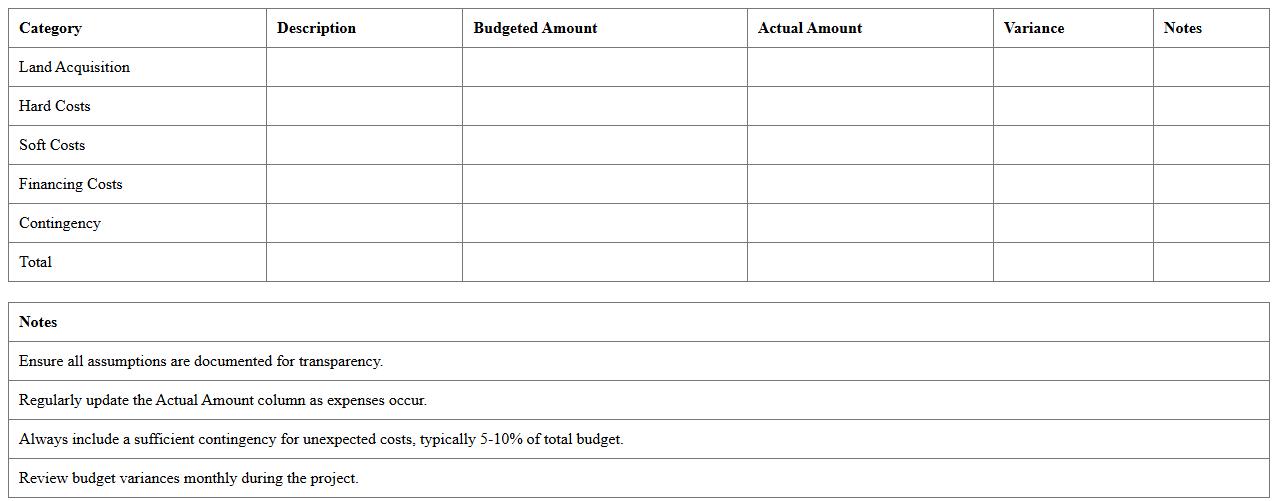1278x501 pixels.
Task: Select the note about documenting assumptions
Action: click(201, 361)
